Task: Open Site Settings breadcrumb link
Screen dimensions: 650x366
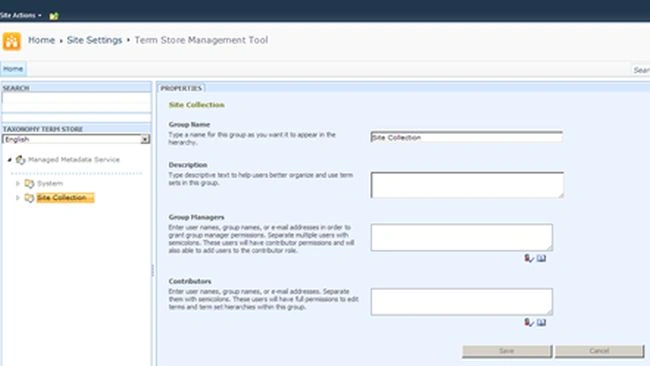Action: [x=95, y=40]
